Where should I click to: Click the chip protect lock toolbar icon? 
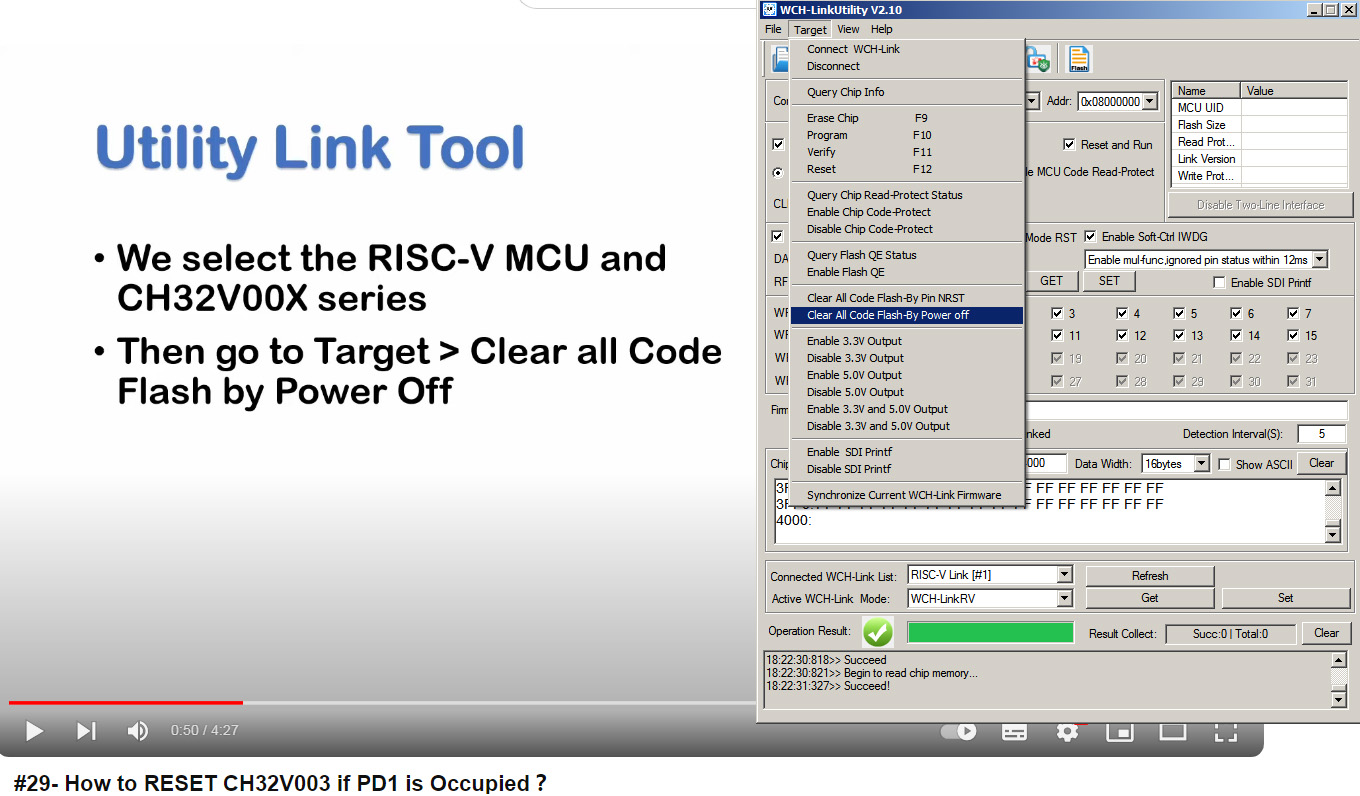pyautogui.click(x=1037, y=59)
